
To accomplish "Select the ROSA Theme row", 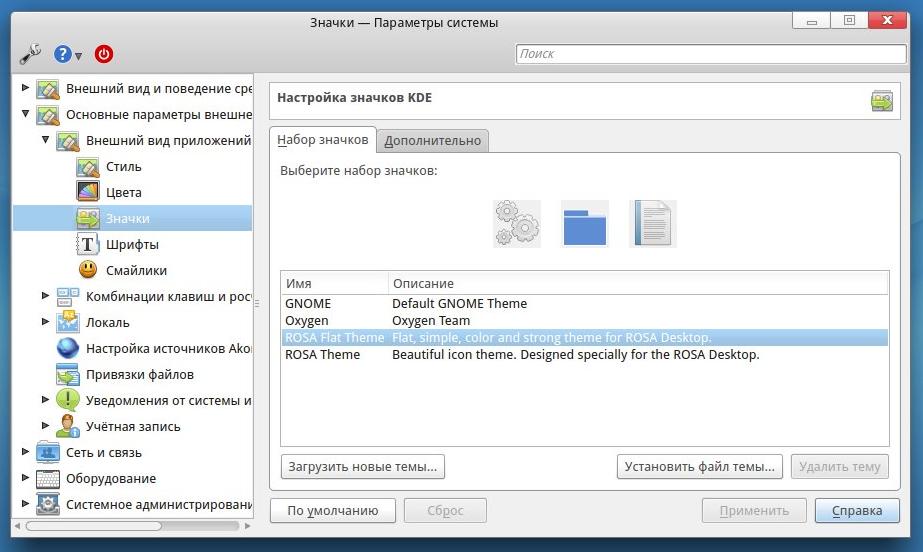I will [585, 355].
